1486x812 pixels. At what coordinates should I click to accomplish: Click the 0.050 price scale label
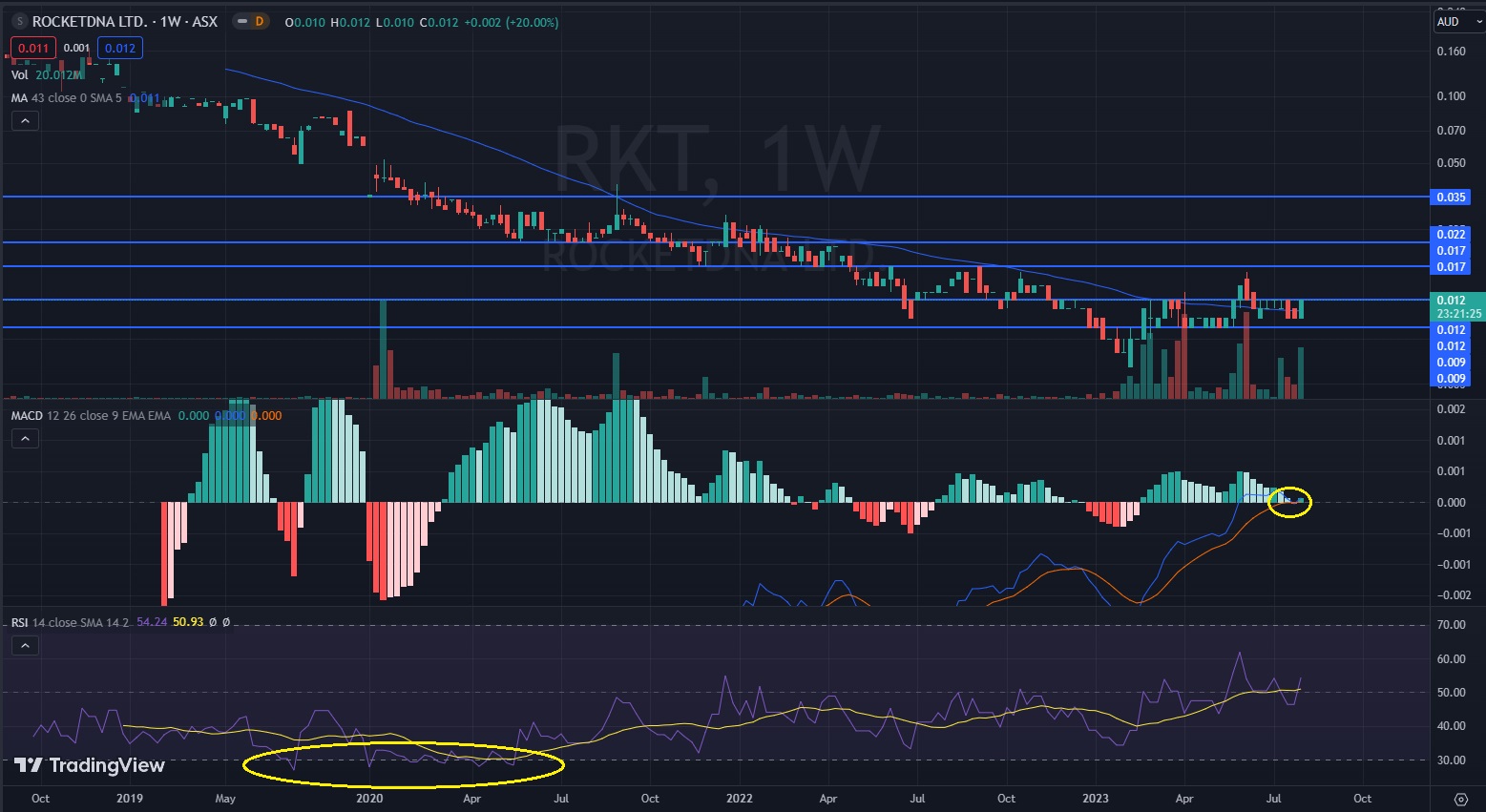pos(1451,163)
